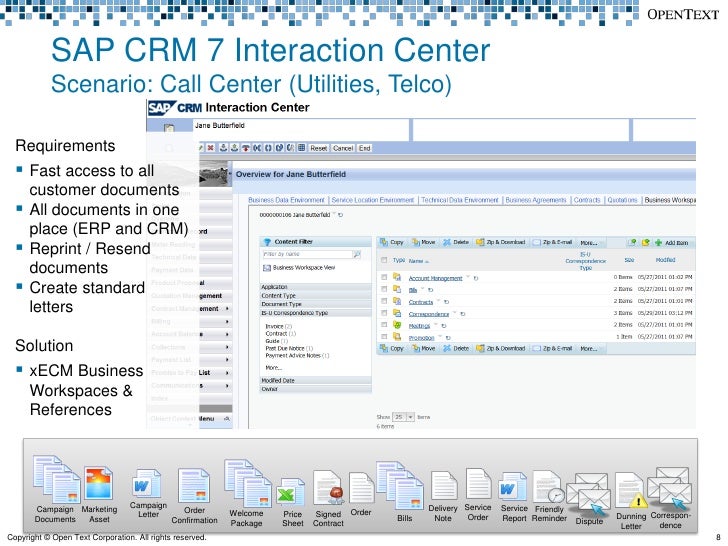Image resolution: width=728 pixels, height=546 pixels.
Task: Tick the checkbox for Account Management
Action: (x=384, y=278)
